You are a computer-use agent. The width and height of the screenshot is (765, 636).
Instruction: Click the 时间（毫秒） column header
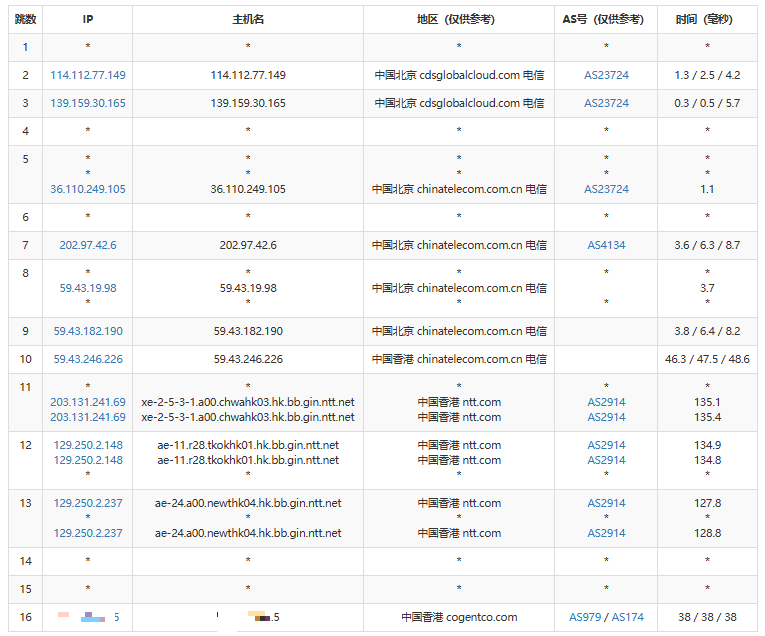tap(707, 19)
